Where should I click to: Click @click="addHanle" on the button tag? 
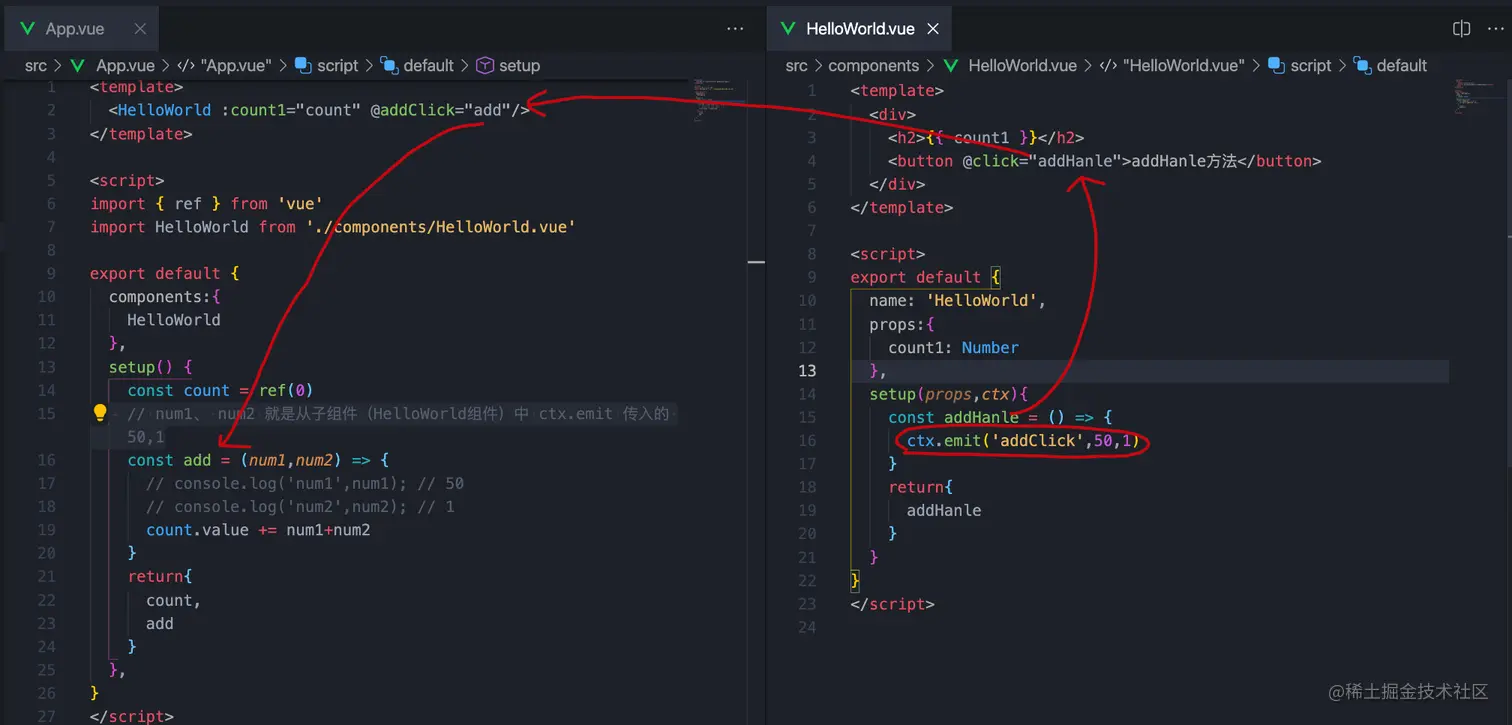[x=1043, y=161]
